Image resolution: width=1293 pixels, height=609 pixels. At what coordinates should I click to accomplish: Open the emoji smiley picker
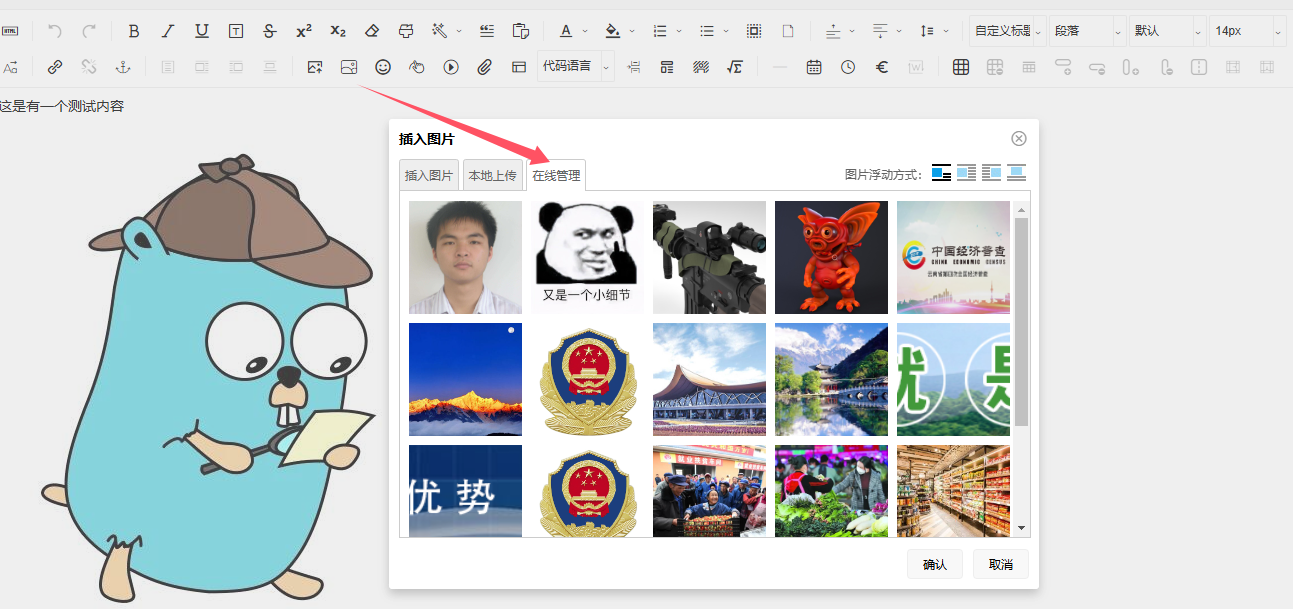(383, 67)
